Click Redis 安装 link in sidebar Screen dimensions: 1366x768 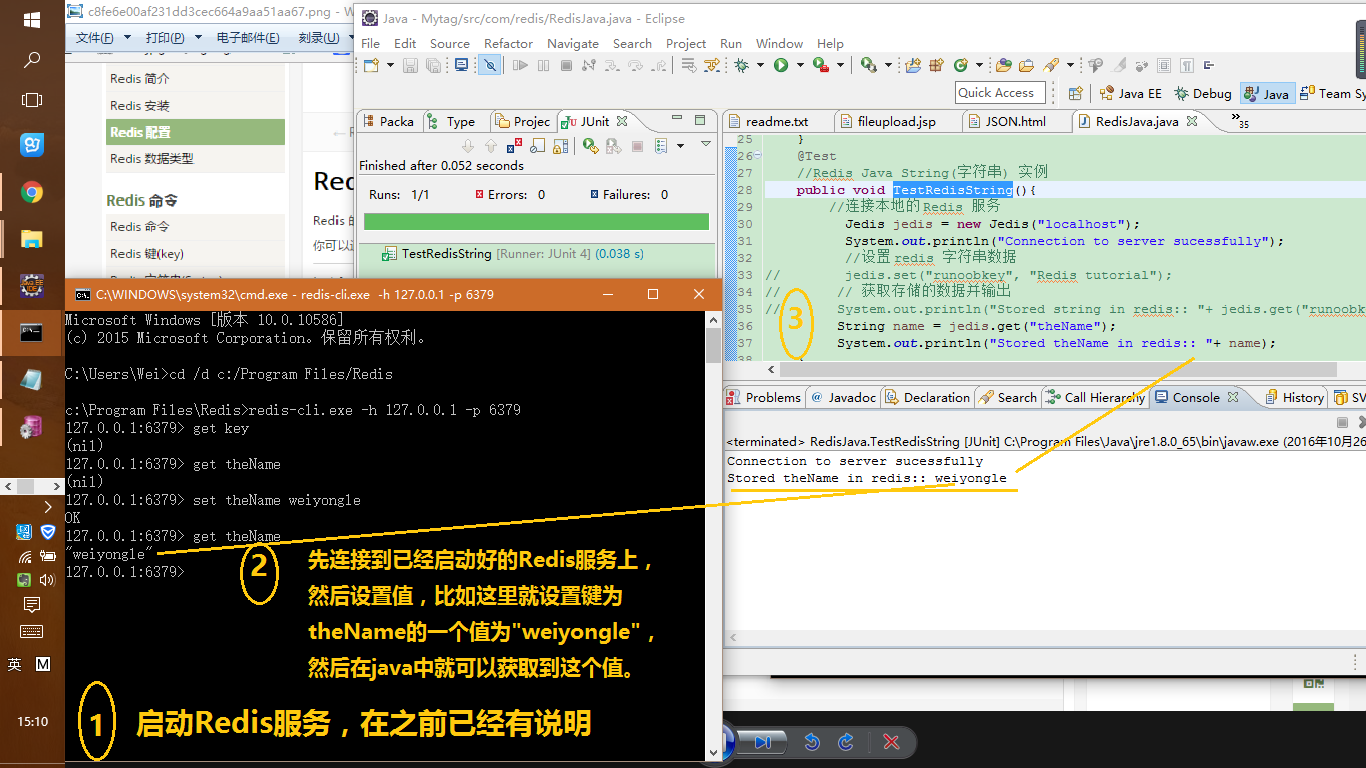(x=140, y=105)
